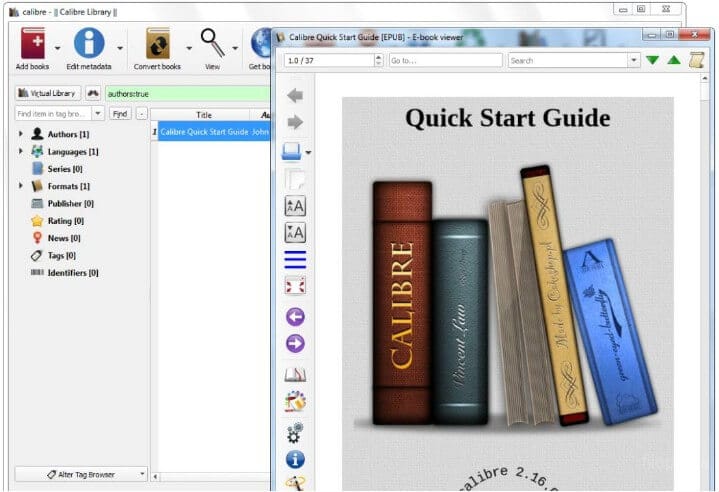Expand the Languages [1] tree node
The width and height of the screenshot is (719, 492).
click(x=21, y=151)
